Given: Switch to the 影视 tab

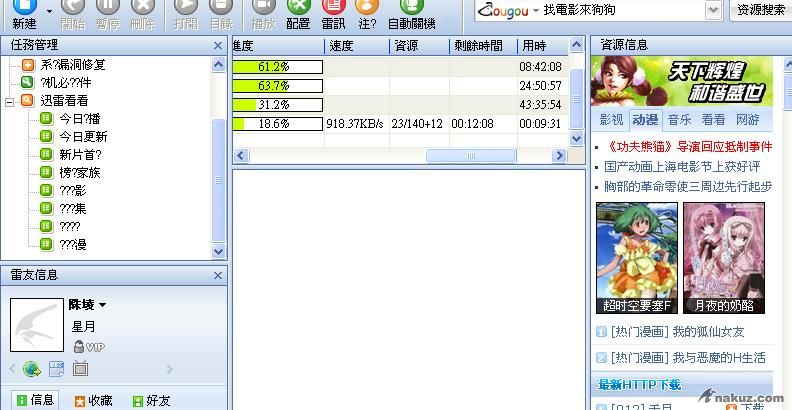Looking at the screenshot, I should [x=611, y=120].
